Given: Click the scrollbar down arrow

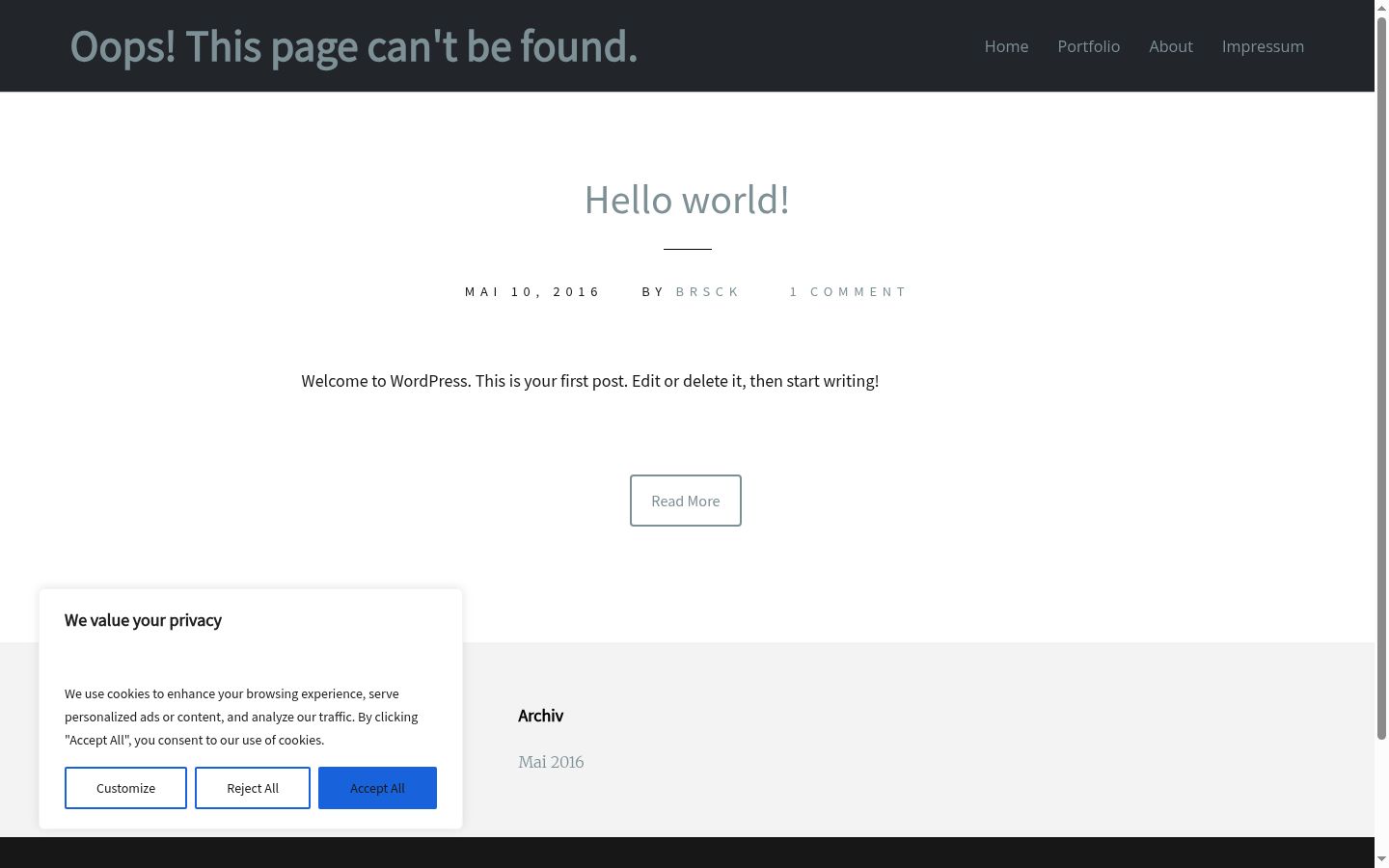Looking at the screenshot, I should pyautogui.click(x=1381, y=859).
